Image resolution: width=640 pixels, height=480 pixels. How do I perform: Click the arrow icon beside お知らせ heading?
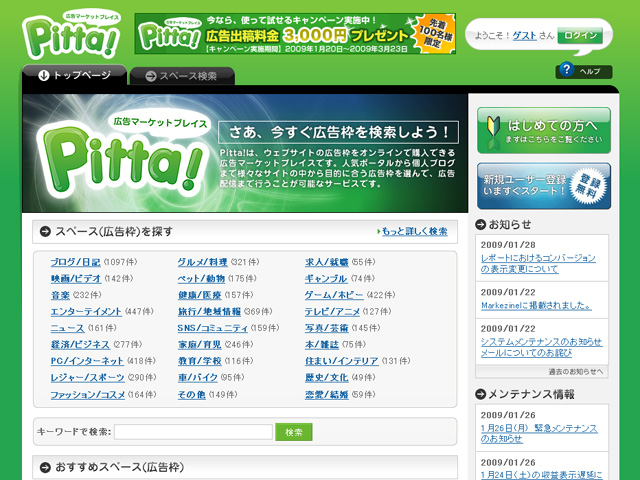[480, 224]
